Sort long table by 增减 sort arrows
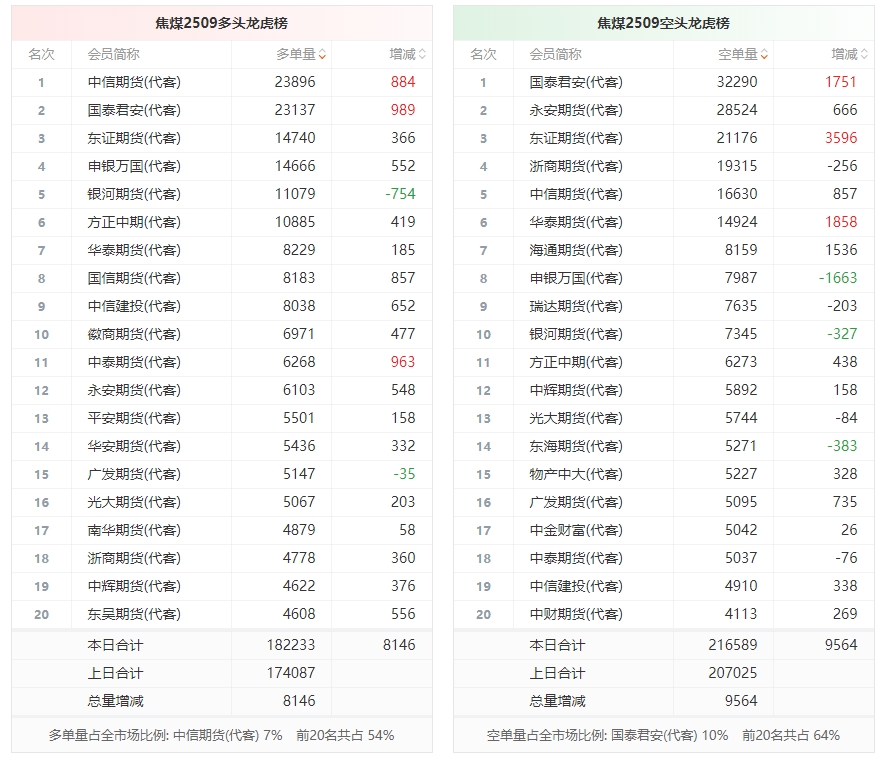885x761 pixels. pyautogui.click(x=422, y=54)
